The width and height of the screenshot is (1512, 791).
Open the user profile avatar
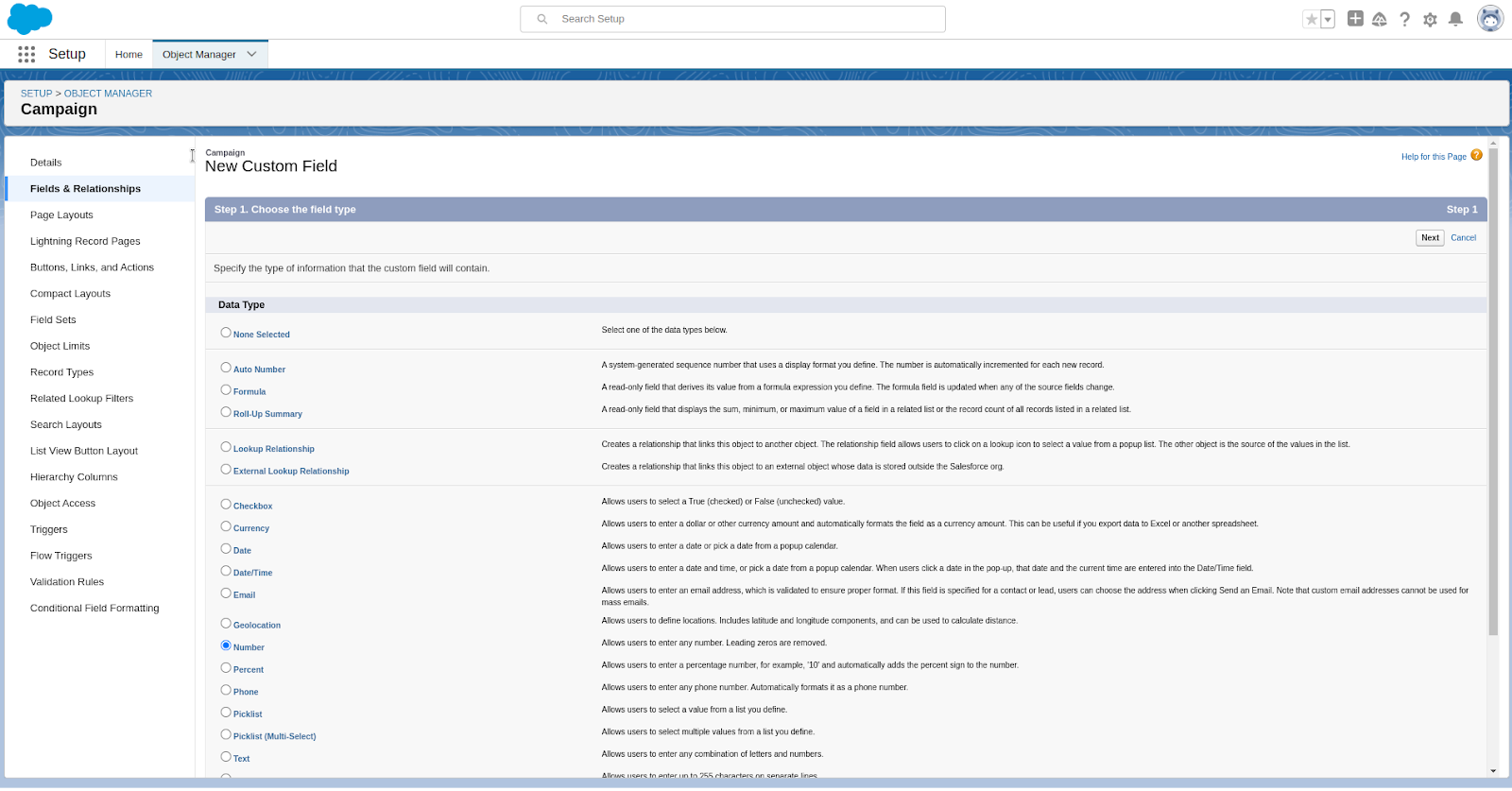point(1490,19)
